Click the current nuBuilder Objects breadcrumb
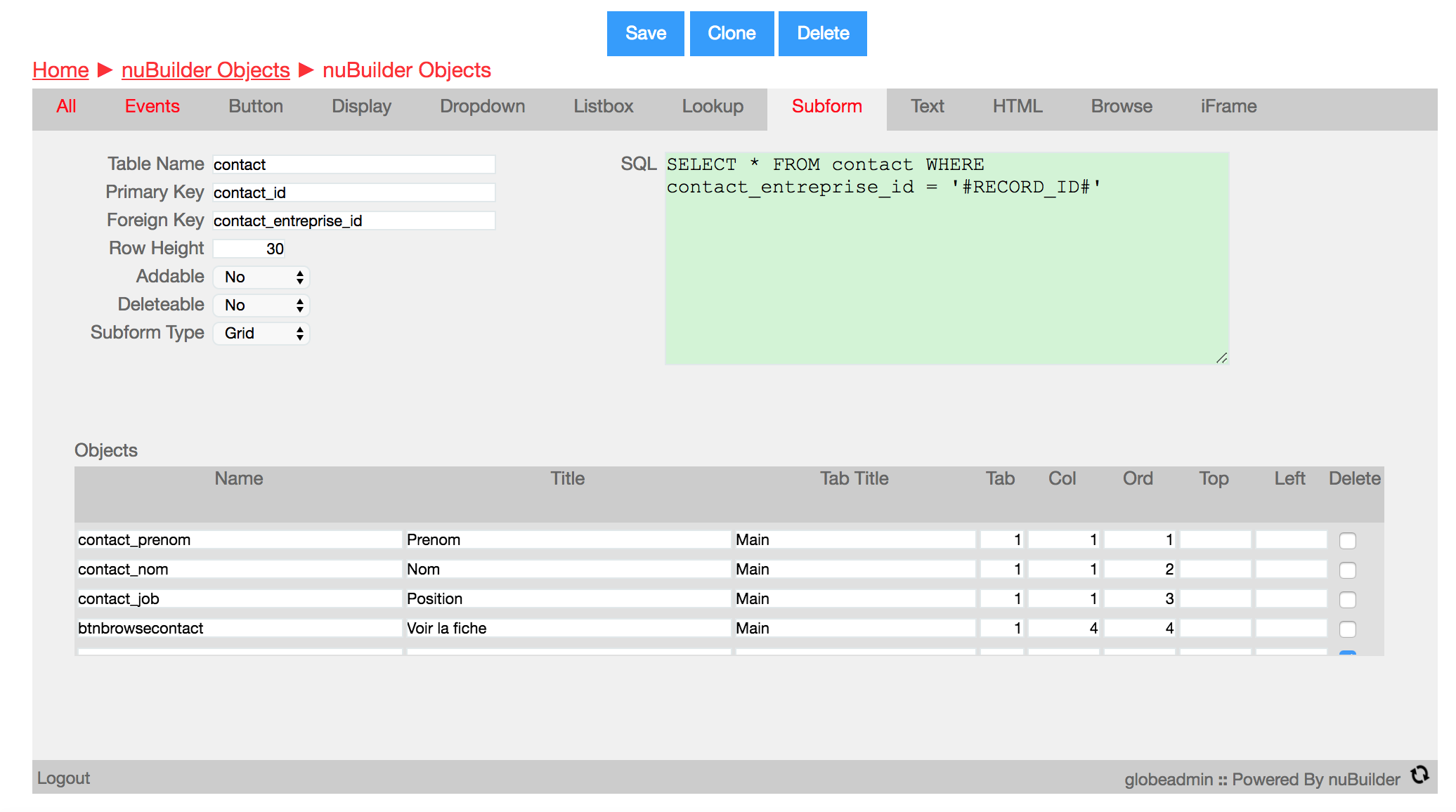 click(x=407, y=70)
